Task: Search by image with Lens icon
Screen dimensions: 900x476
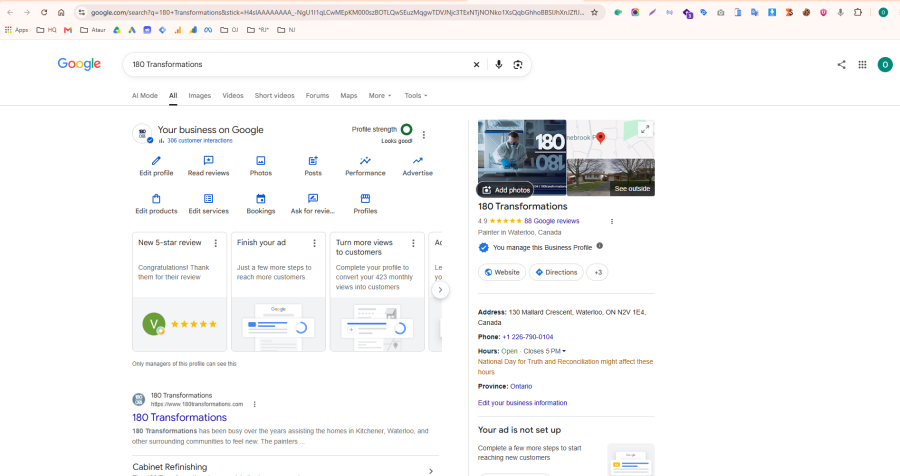Action: point(518,65)
